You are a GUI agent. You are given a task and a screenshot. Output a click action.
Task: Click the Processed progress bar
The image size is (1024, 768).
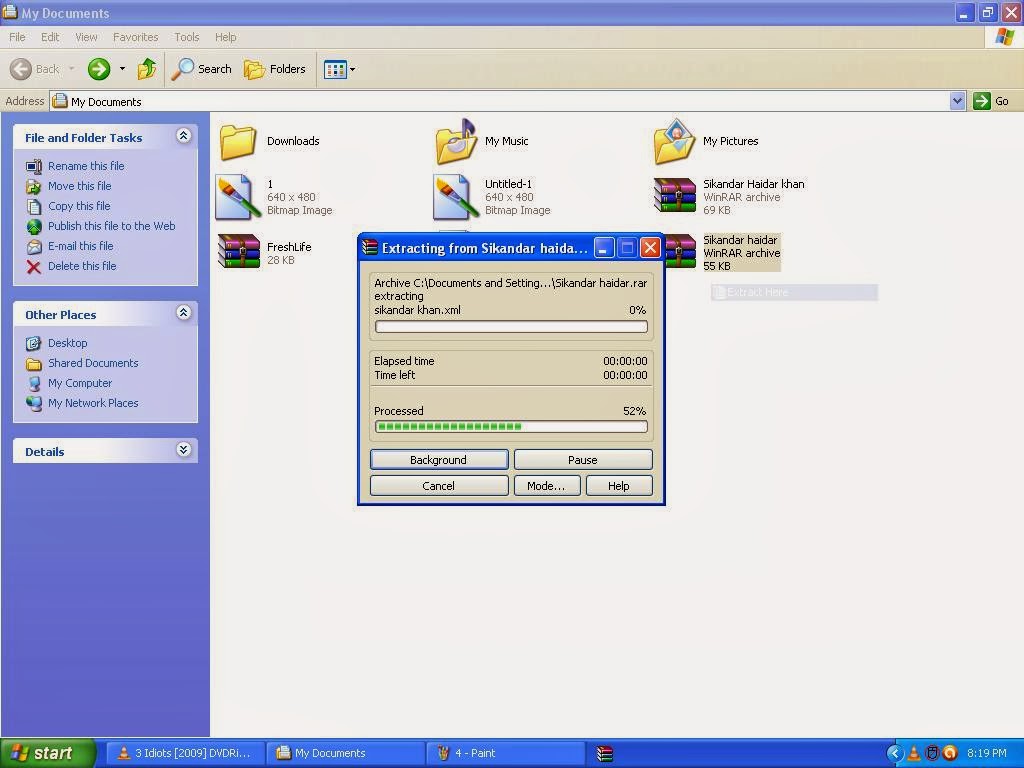tap(510, 425)
